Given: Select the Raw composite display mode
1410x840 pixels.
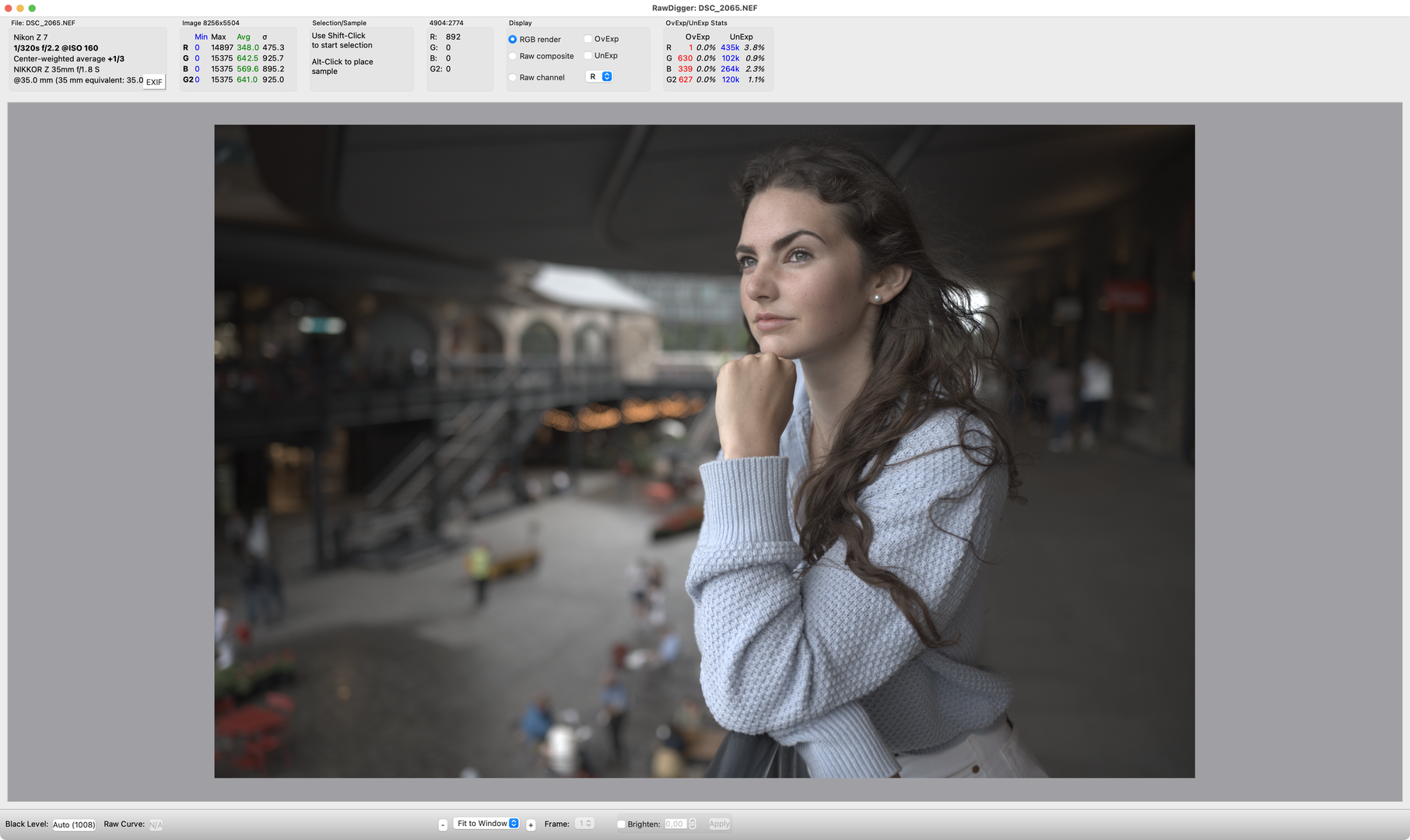Looking at the screenshot, I should tap(512, 56).
